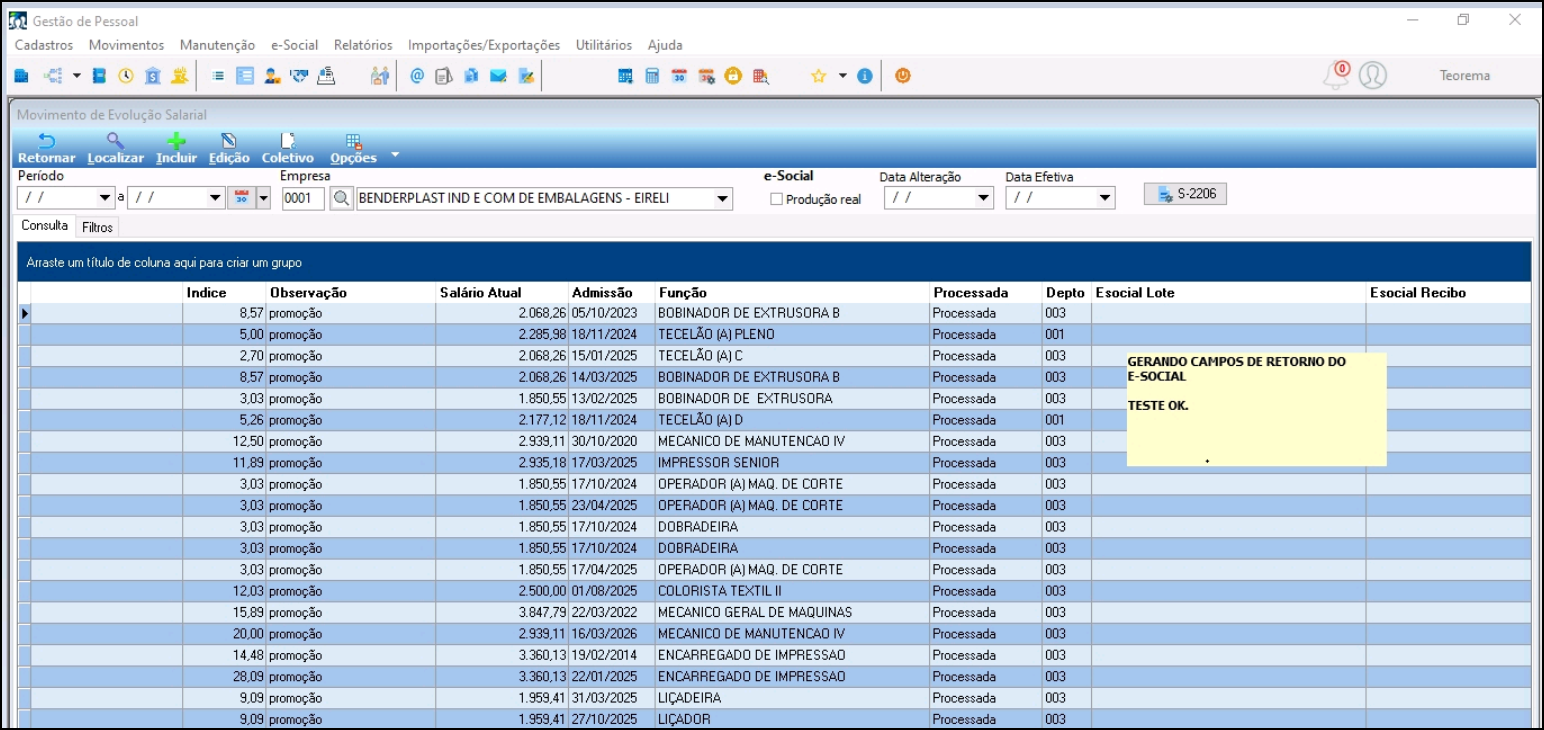This screenshot has width=1544, height=730.
Task: Click the orange power icon in toolbar
Action: pos(903,75)
